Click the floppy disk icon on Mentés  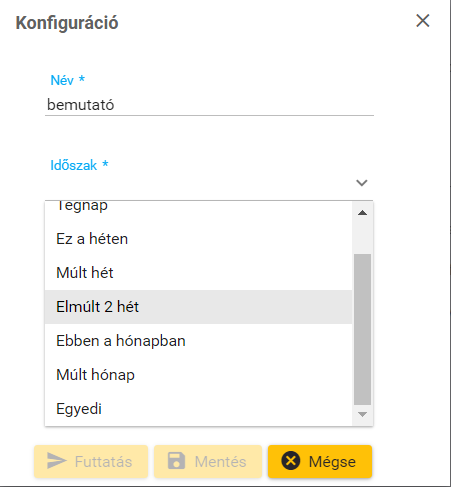(x=176, y=461)
